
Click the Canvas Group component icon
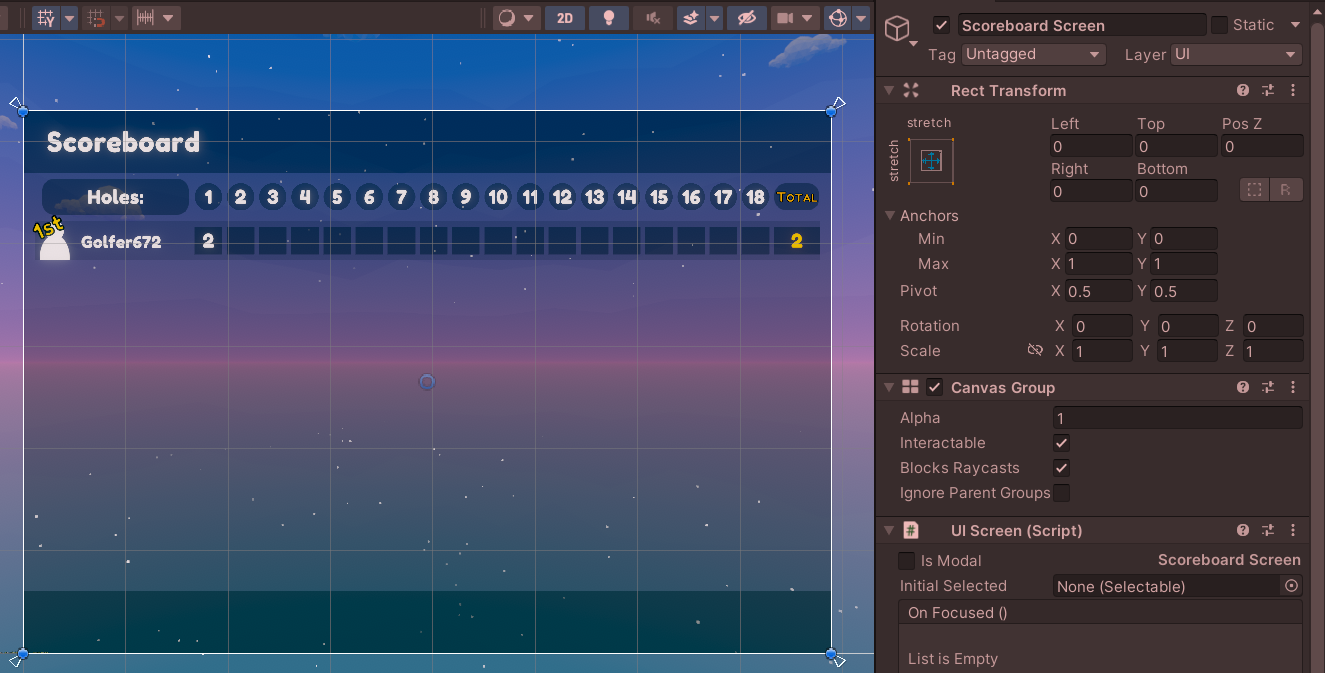[910, 387]
